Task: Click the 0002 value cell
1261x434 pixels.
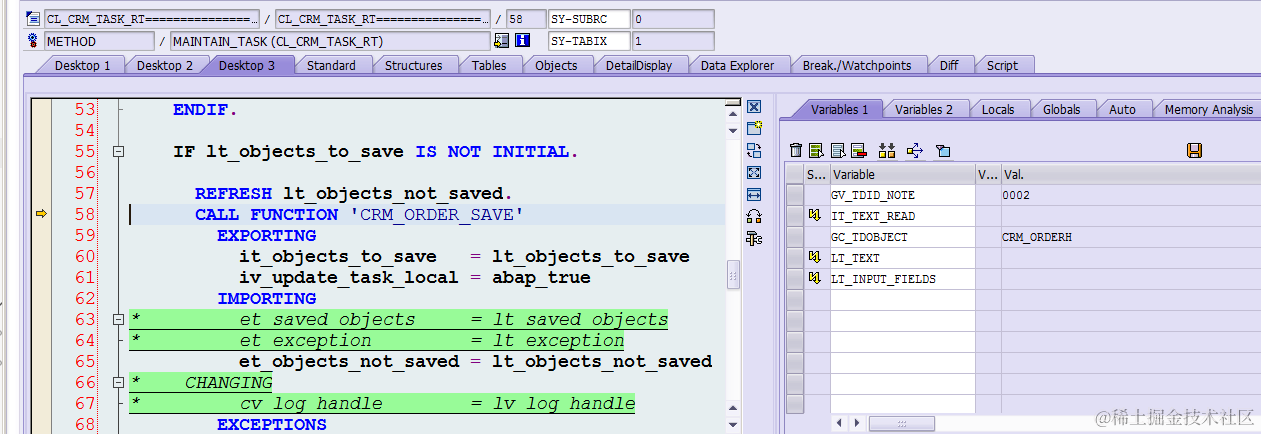Action: tap(1131, 195)
